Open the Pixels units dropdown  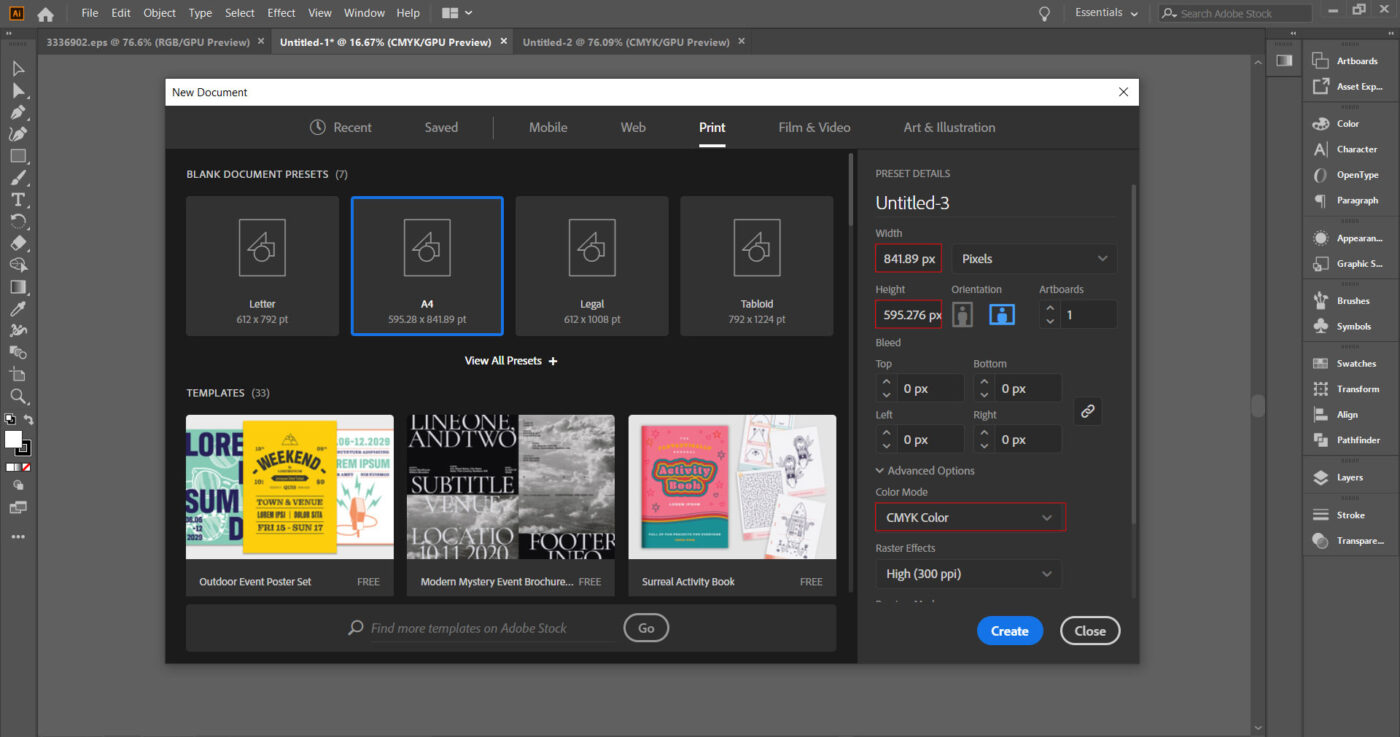point(1034,258)
